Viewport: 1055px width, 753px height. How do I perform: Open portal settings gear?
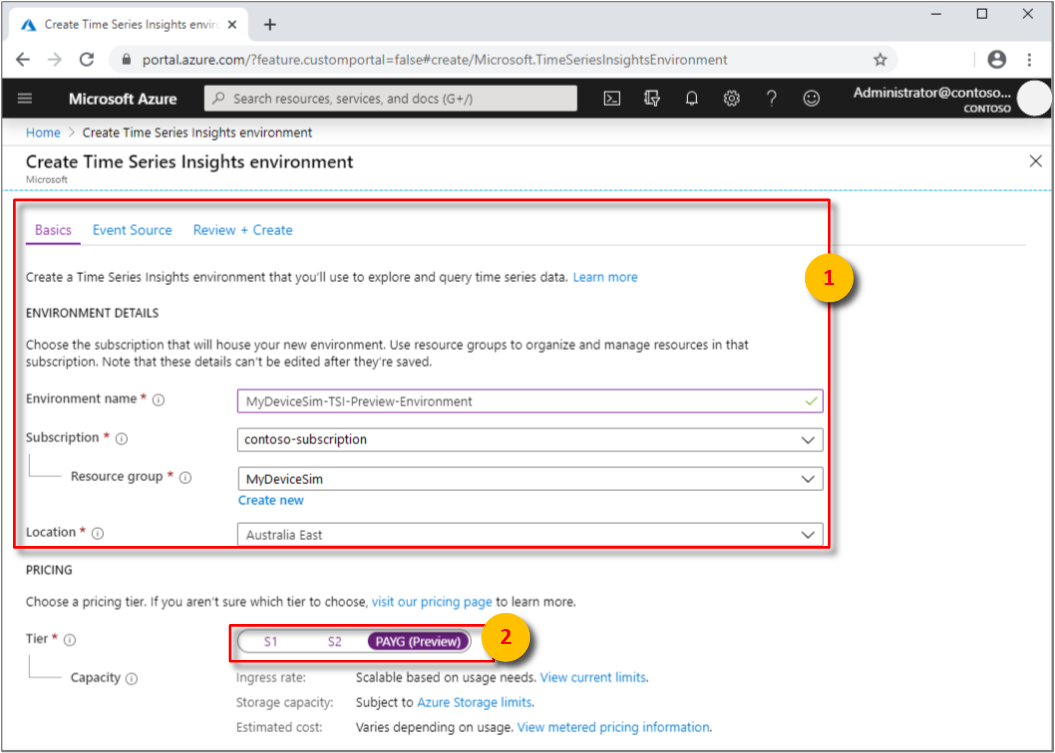coord(731,98)
